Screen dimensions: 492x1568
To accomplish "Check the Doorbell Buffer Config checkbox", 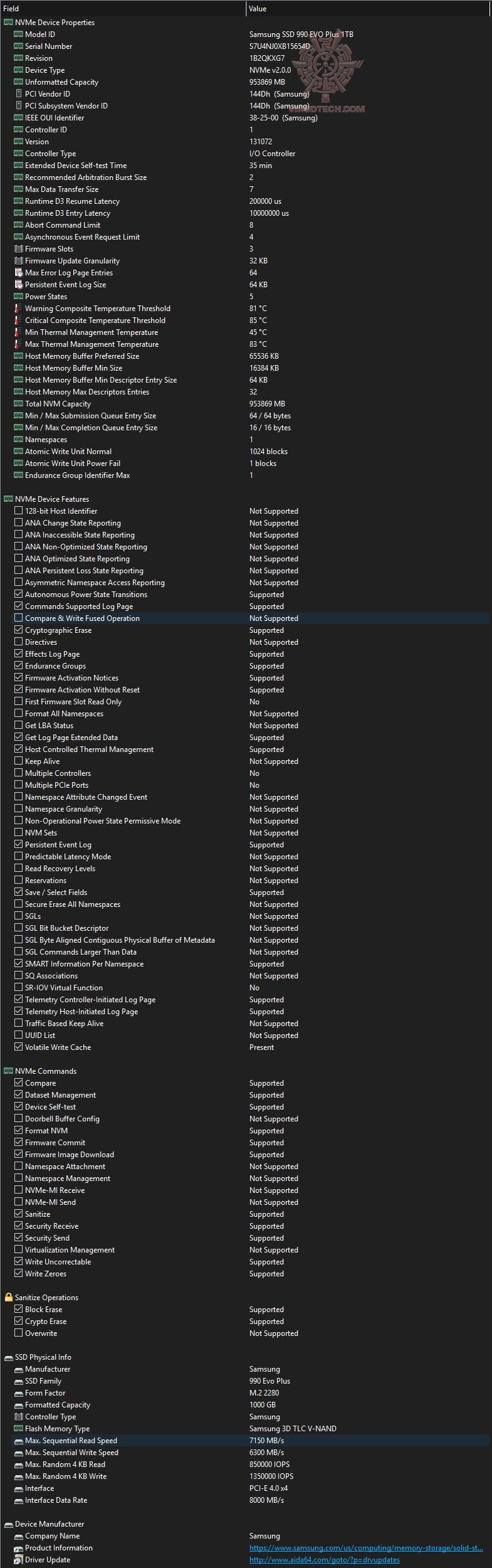I will 18,1119.
